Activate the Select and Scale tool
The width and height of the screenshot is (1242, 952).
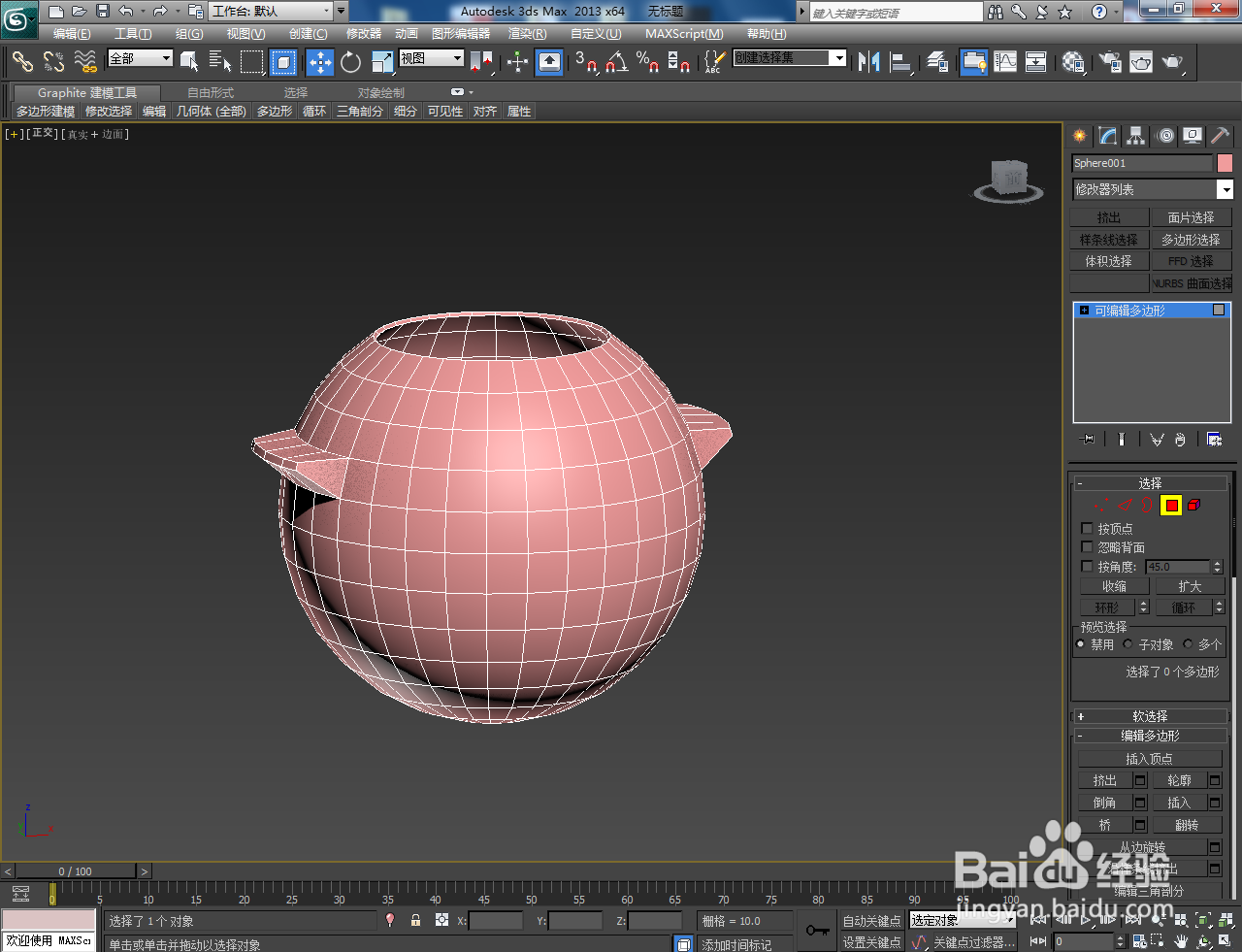click(x=382, y=62)
